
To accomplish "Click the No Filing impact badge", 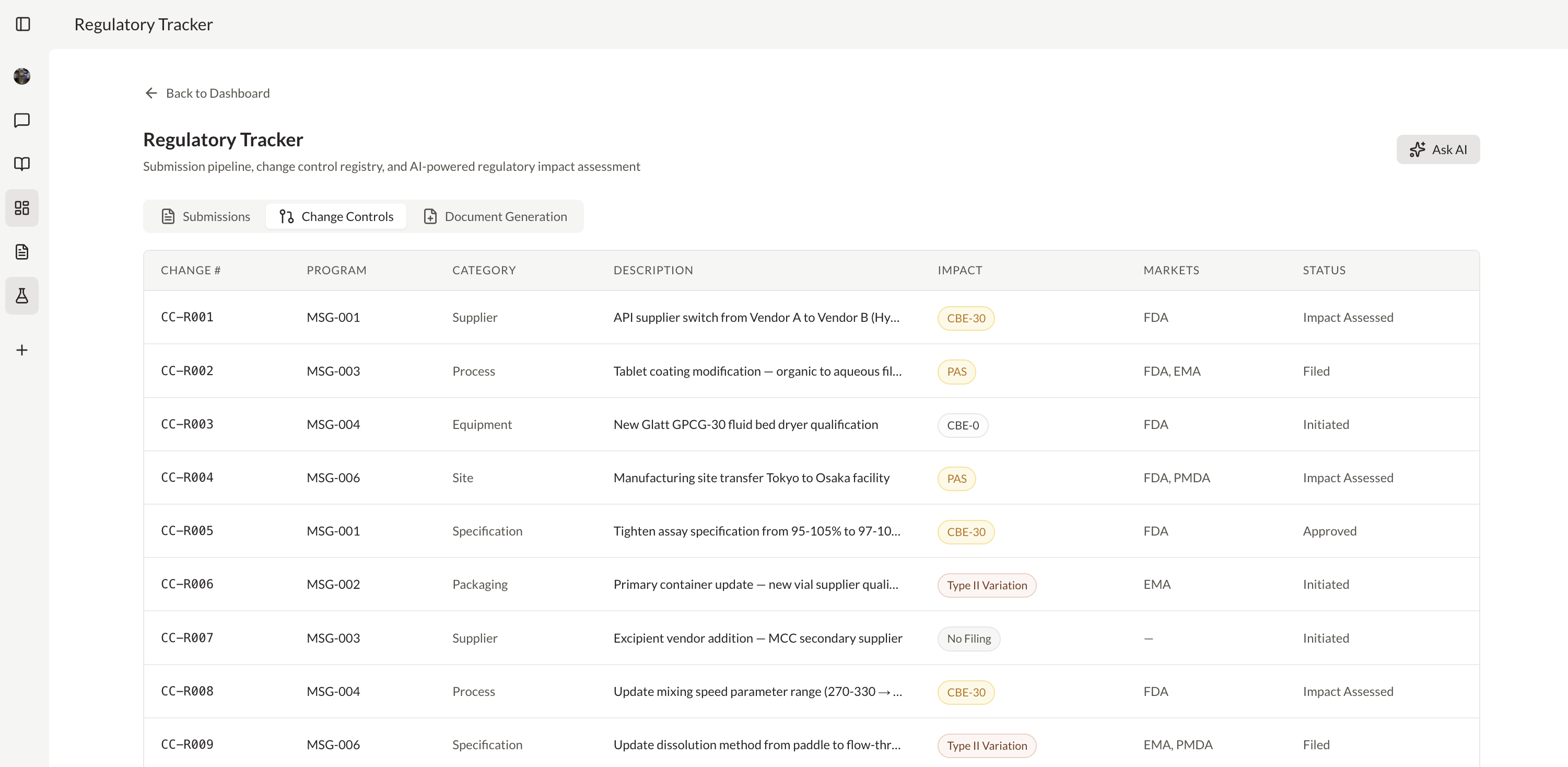I will click(968, 639).
